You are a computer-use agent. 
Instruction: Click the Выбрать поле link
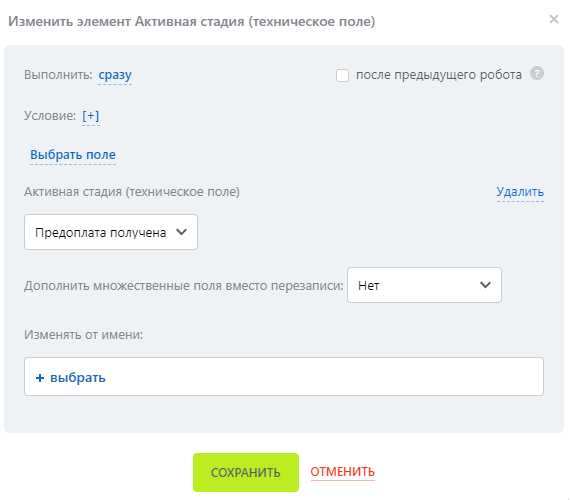click(73, 155)
